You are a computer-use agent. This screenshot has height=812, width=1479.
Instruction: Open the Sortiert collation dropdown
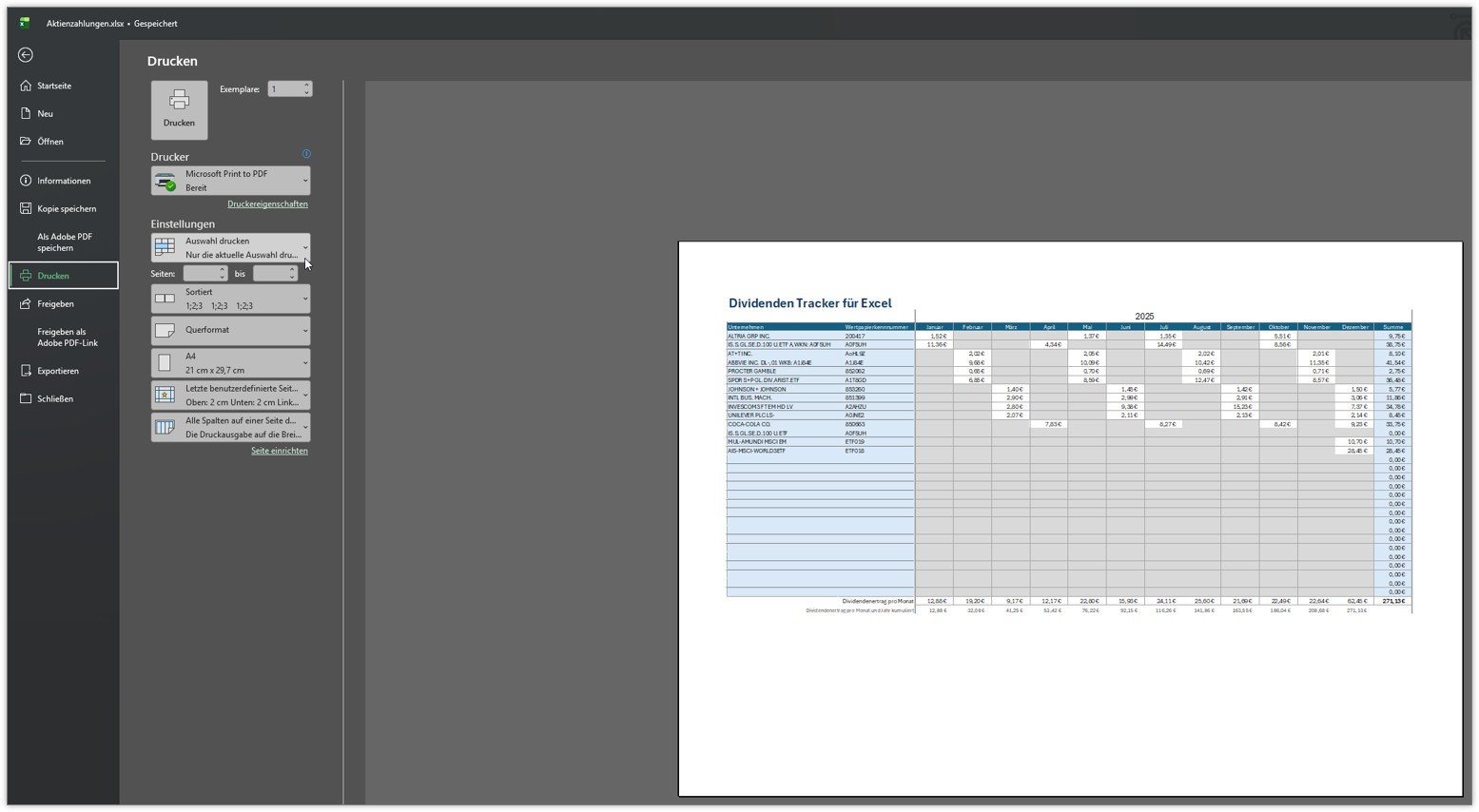[230, 300]
